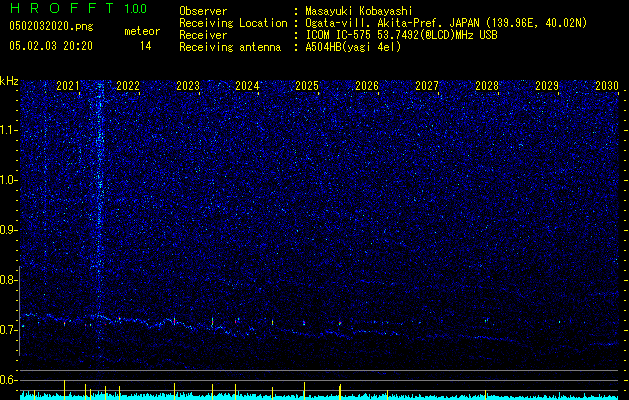Click the HROFFT title text
The image size is (629, 400).
(62, 8)
